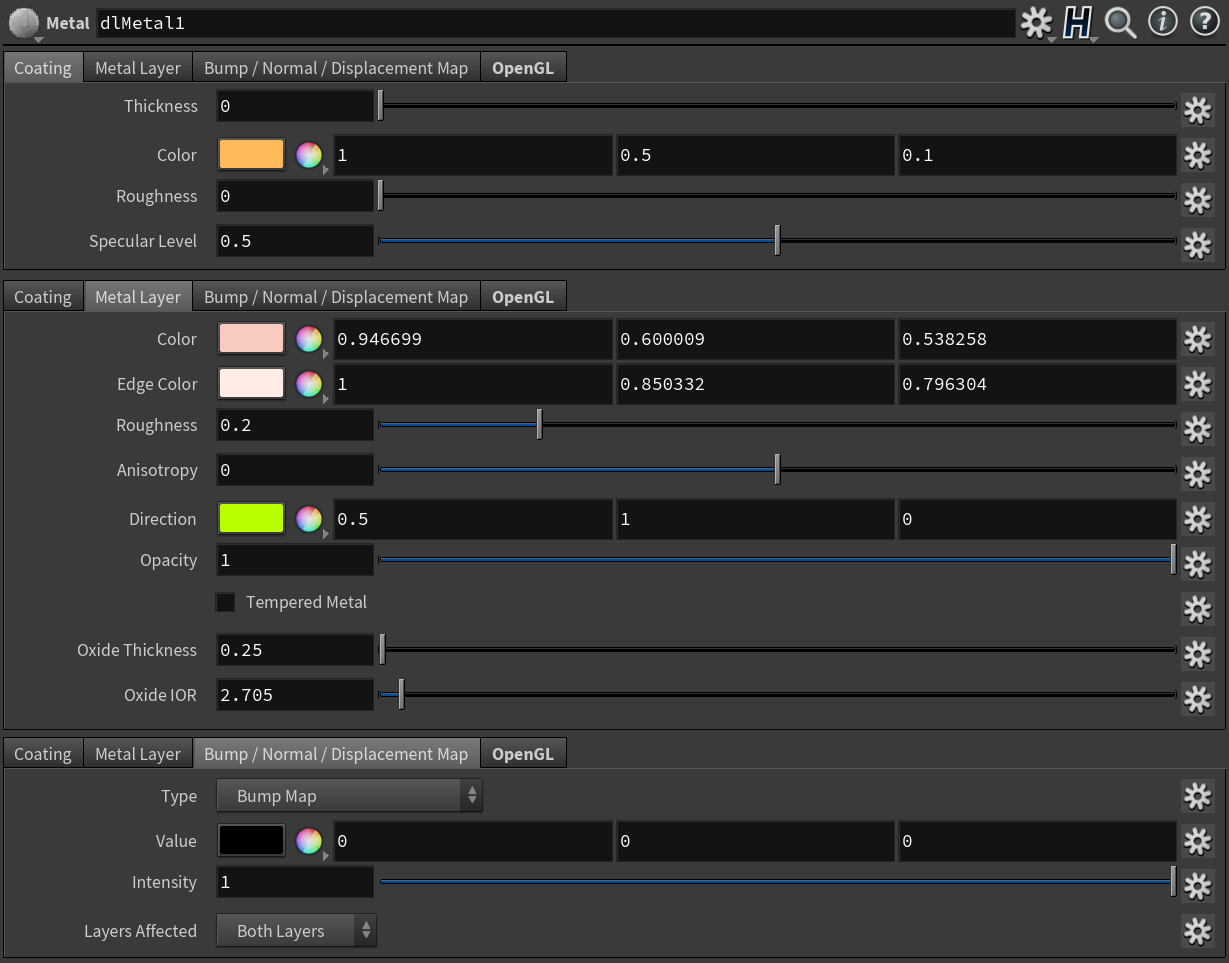Open color wheel picker for Direction
This screenshot has width=1229, height=963.
[309, 519]
